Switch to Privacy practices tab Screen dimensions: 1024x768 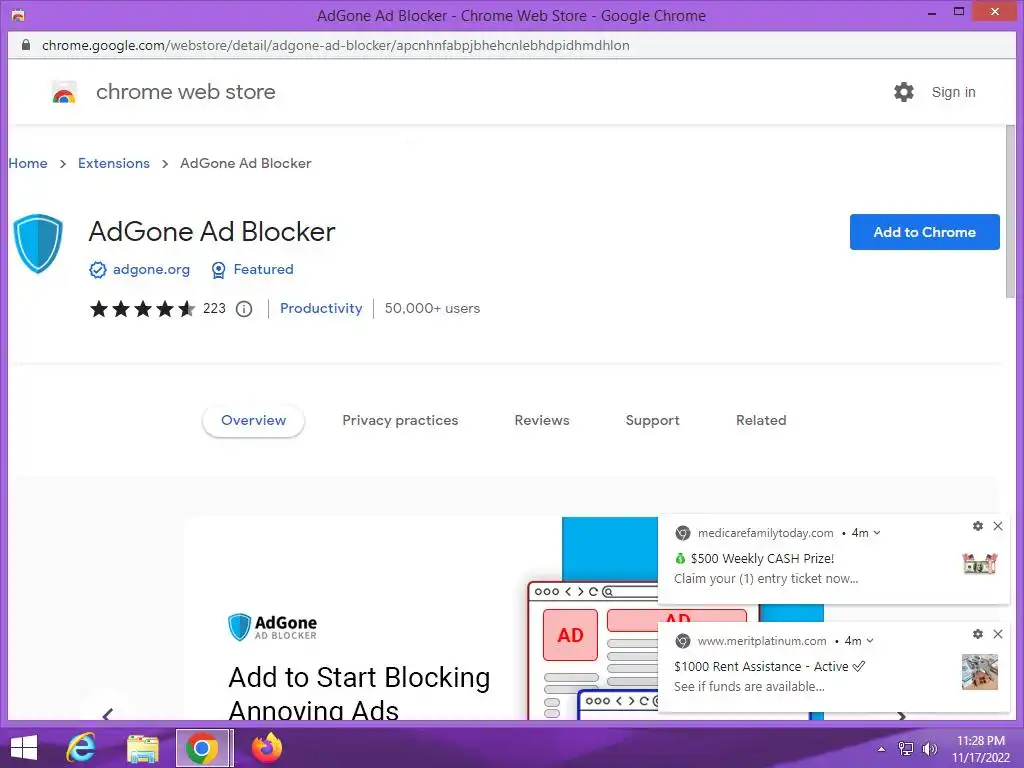[x=400, y=421]
